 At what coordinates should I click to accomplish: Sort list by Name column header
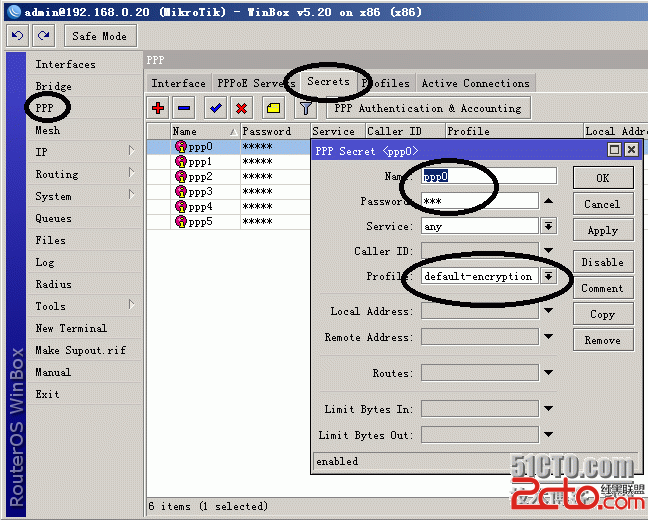click(205, 131)
